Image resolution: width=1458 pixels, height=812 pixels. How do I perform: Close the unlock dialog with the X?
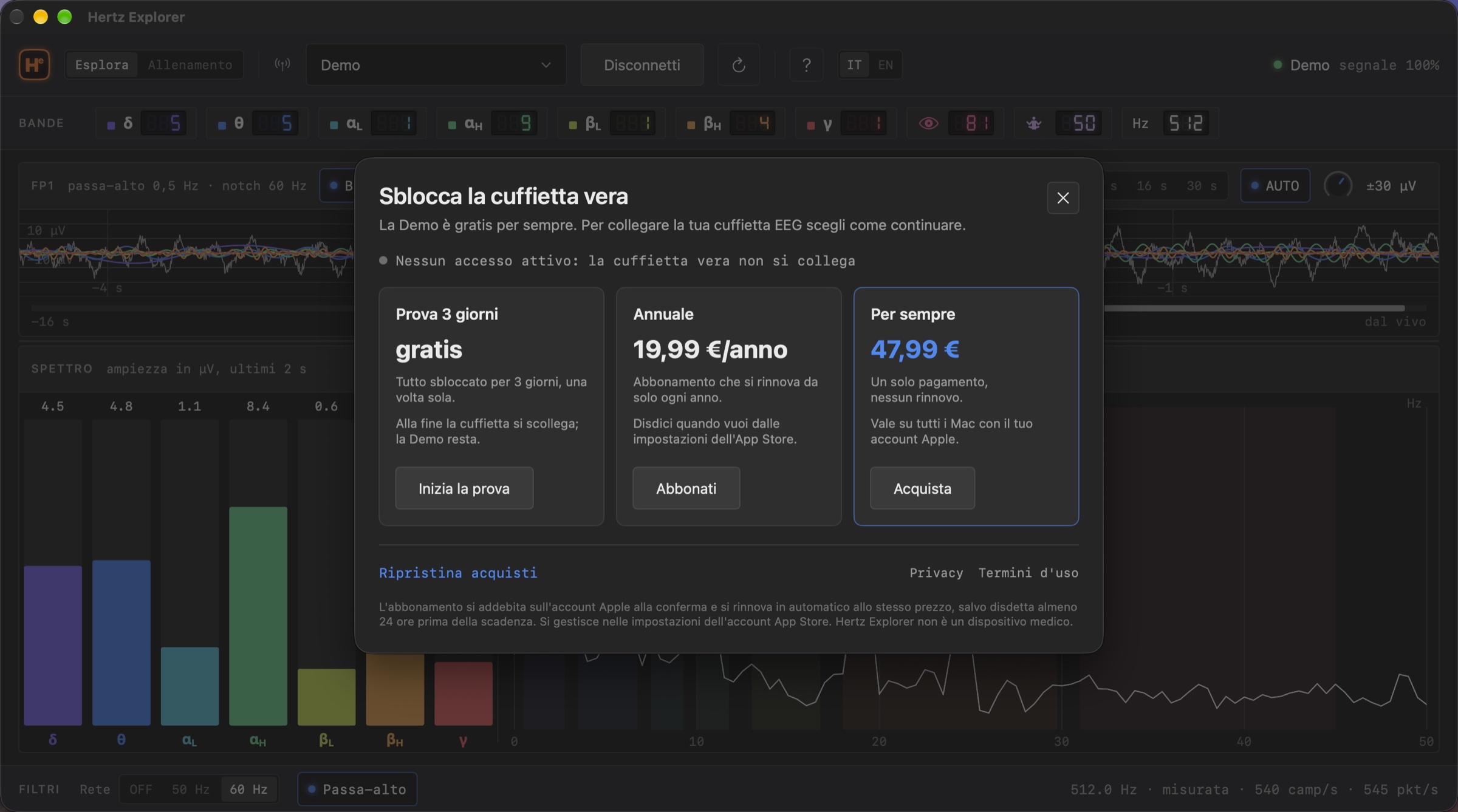point(1063,197)
